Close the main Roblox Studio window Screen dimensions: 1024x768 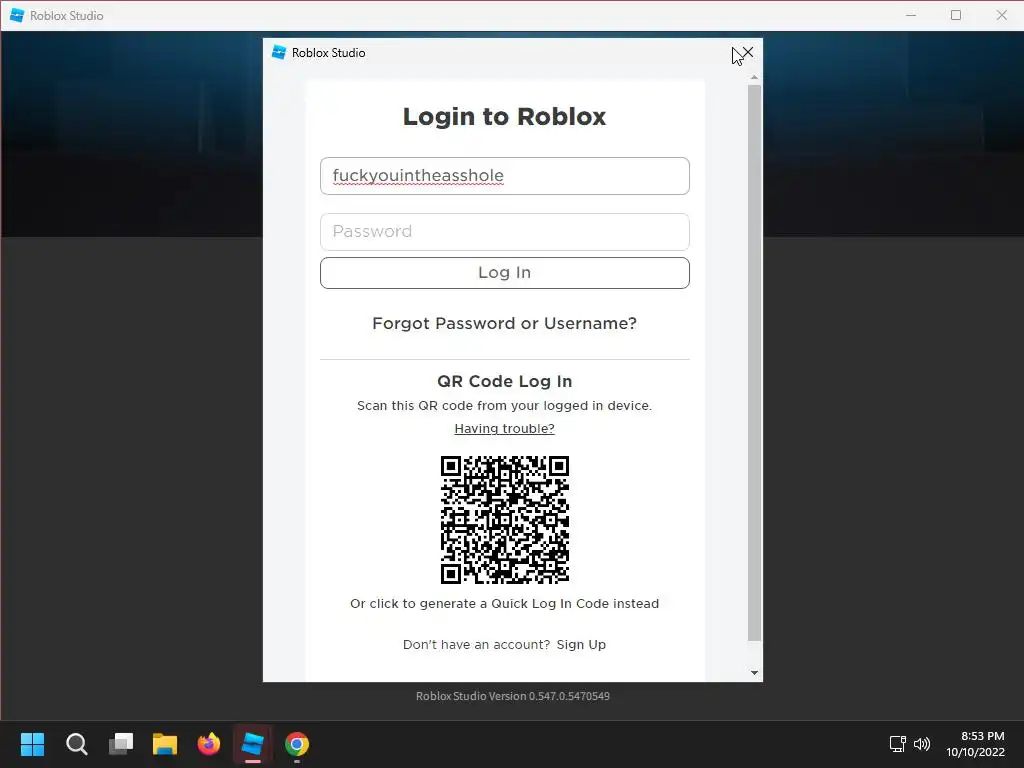[x=1001, y=15]
